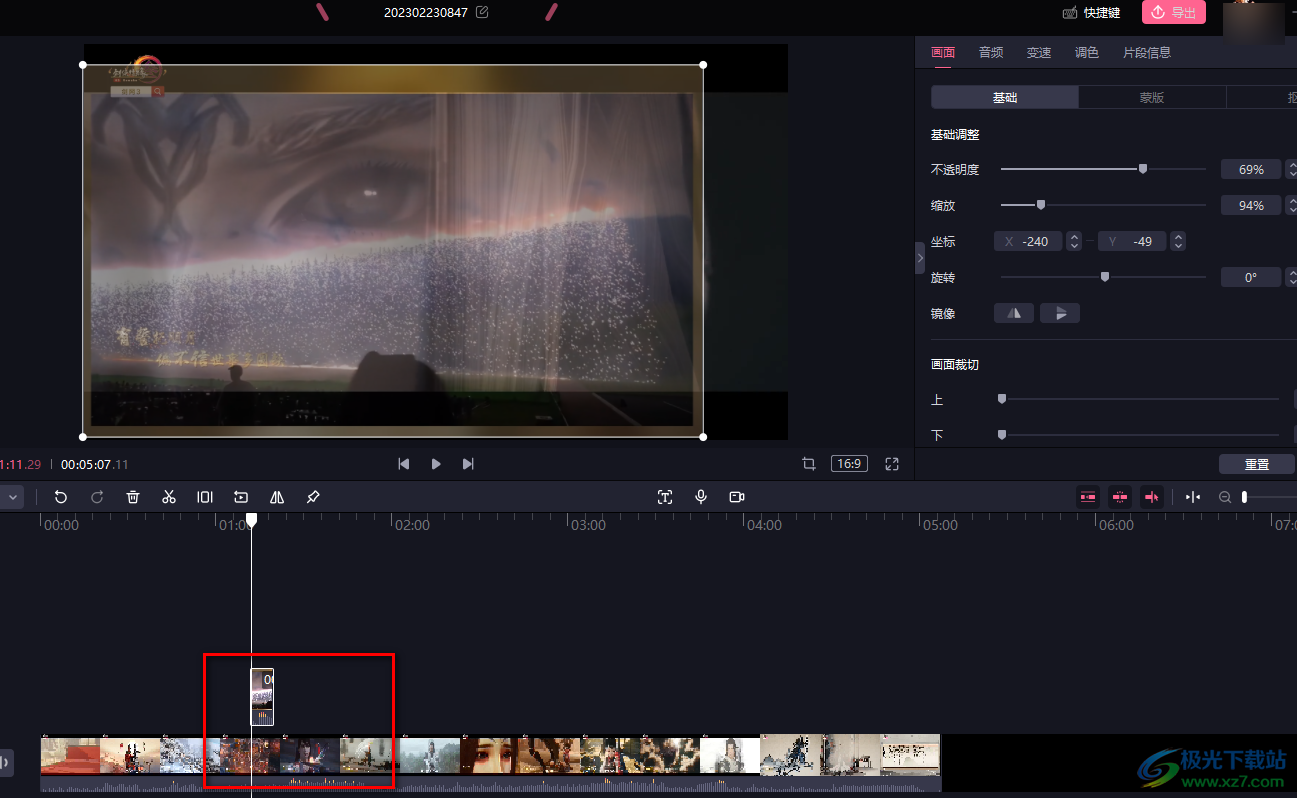Click the timeline fit-to-width icon

(1193, 497)
